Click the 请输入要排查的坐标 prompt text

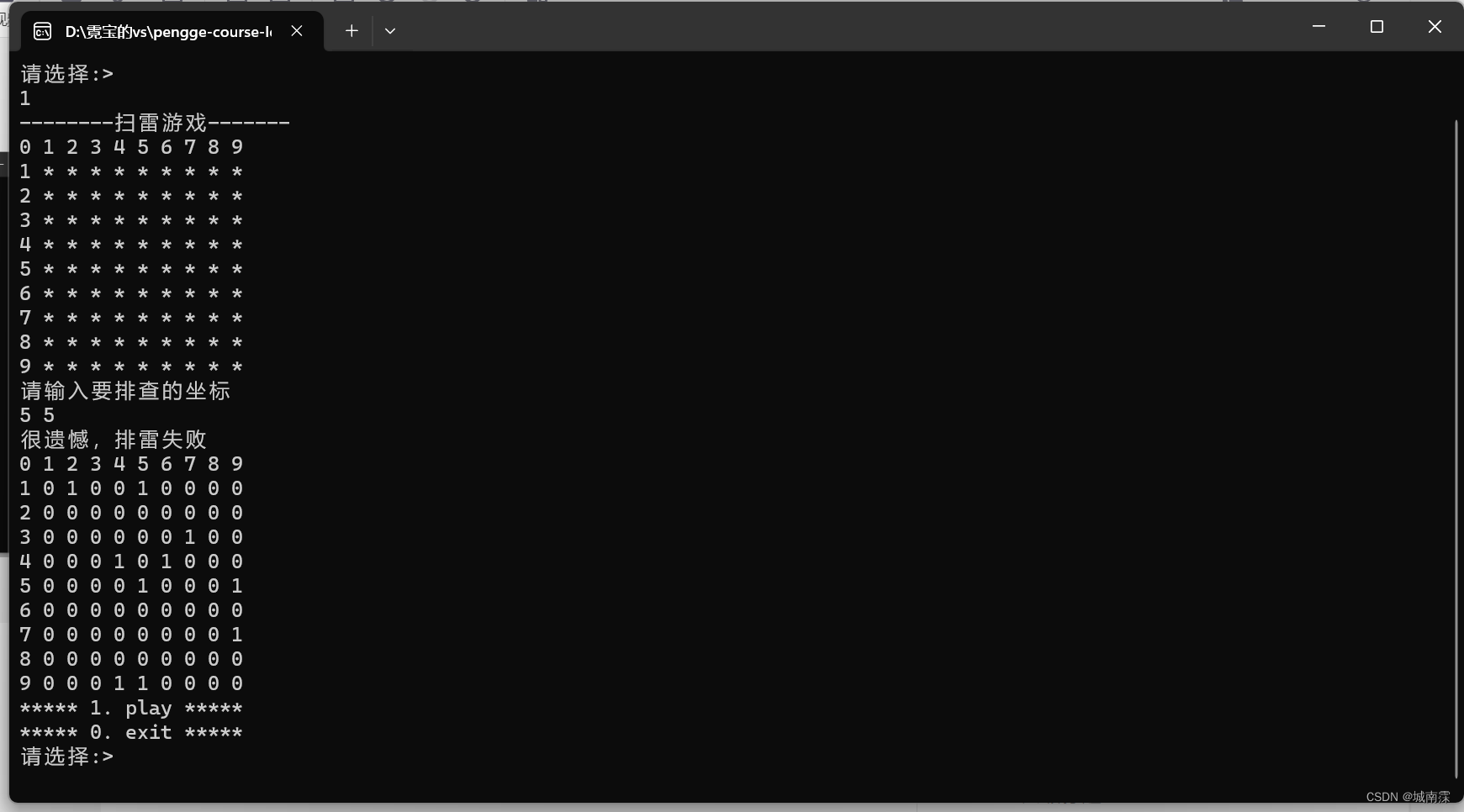click(125, 391)
